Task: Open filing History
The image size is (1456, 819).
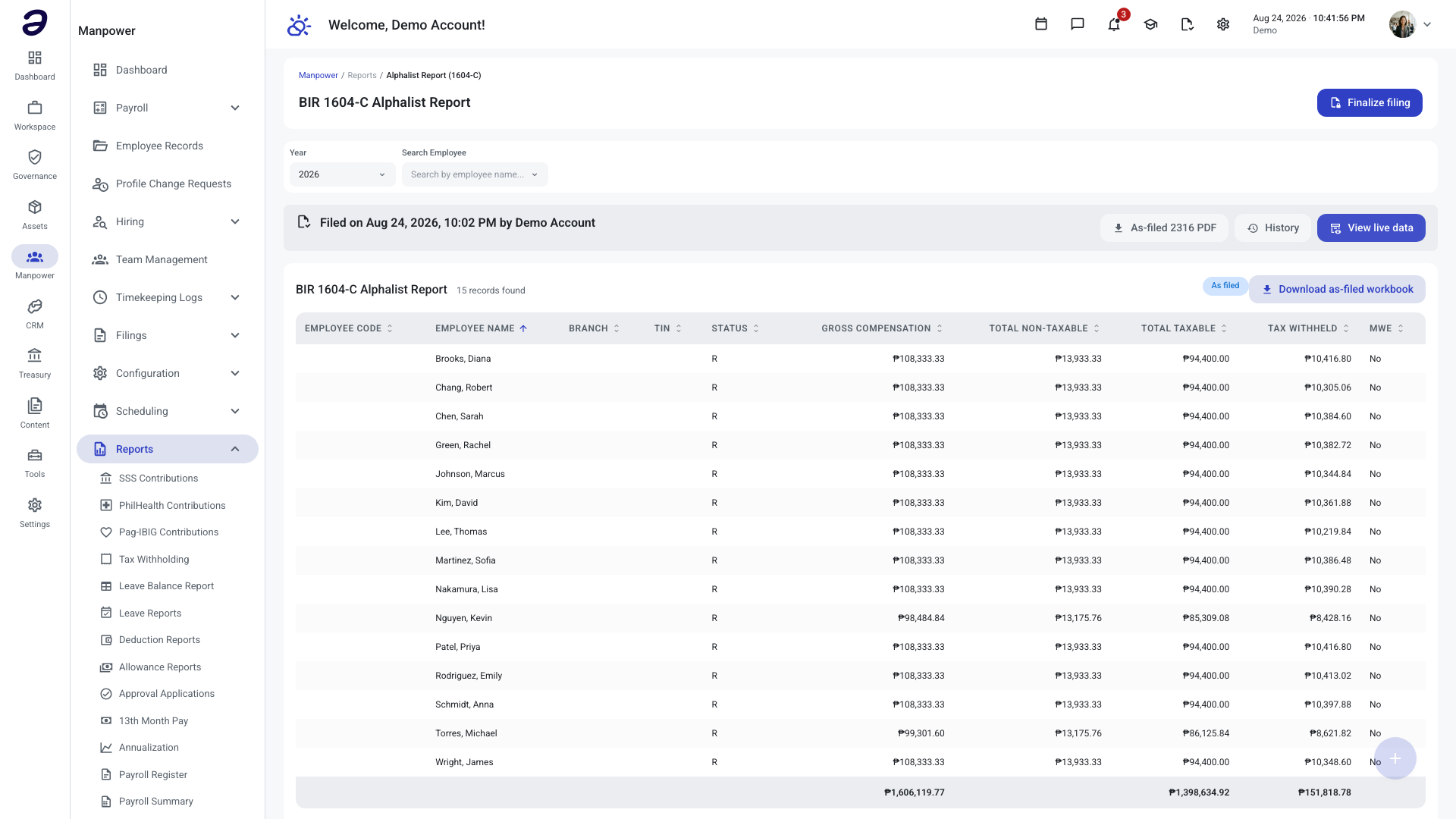Action: pos(1272,228)
